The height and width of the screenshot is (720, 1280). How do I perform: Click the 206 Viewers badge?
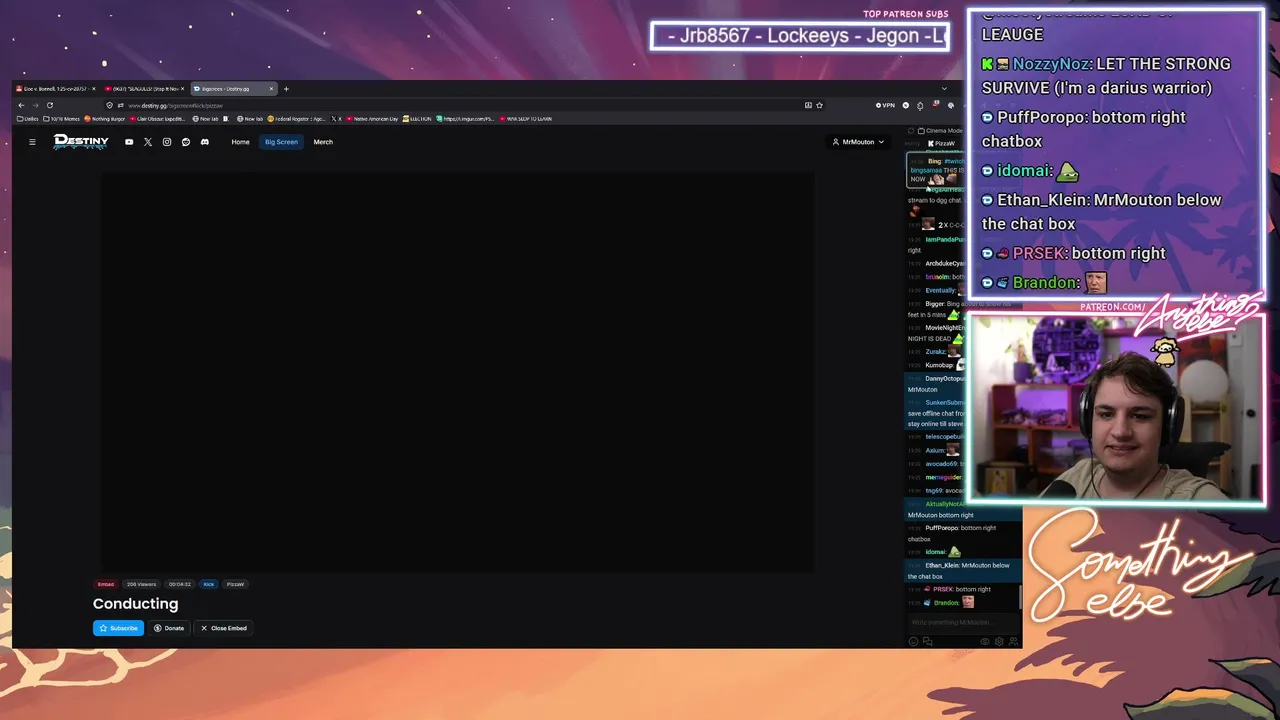coord(141,584)
